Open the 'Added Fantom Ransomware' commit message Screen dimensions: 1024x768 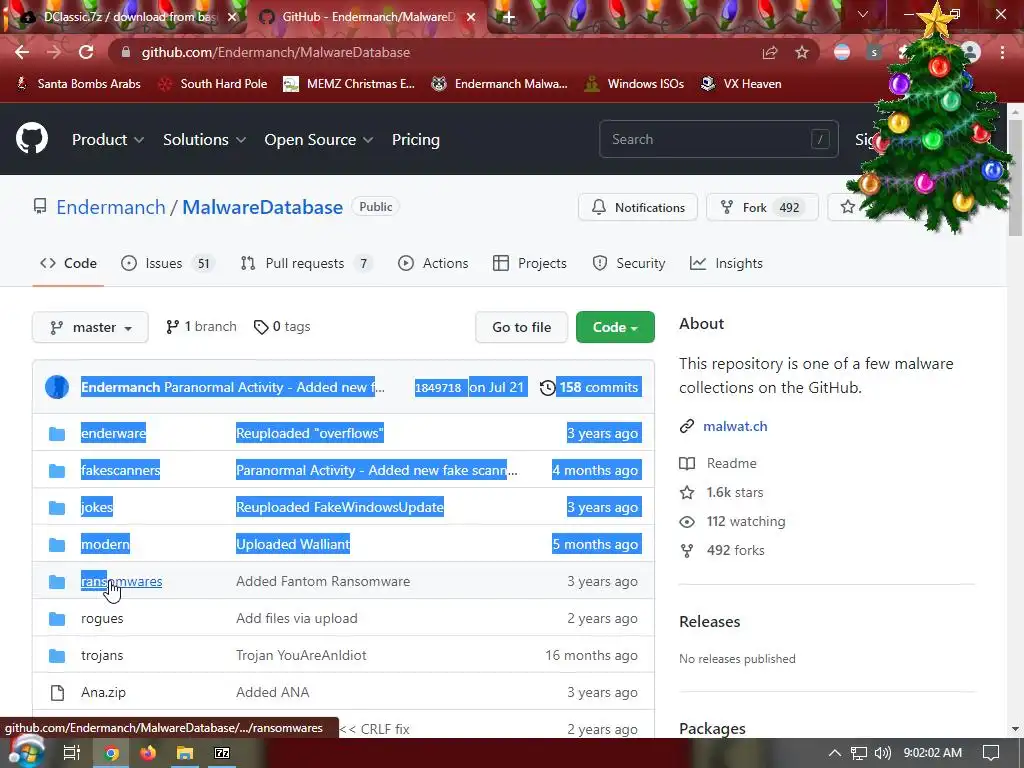coord(323,581)
